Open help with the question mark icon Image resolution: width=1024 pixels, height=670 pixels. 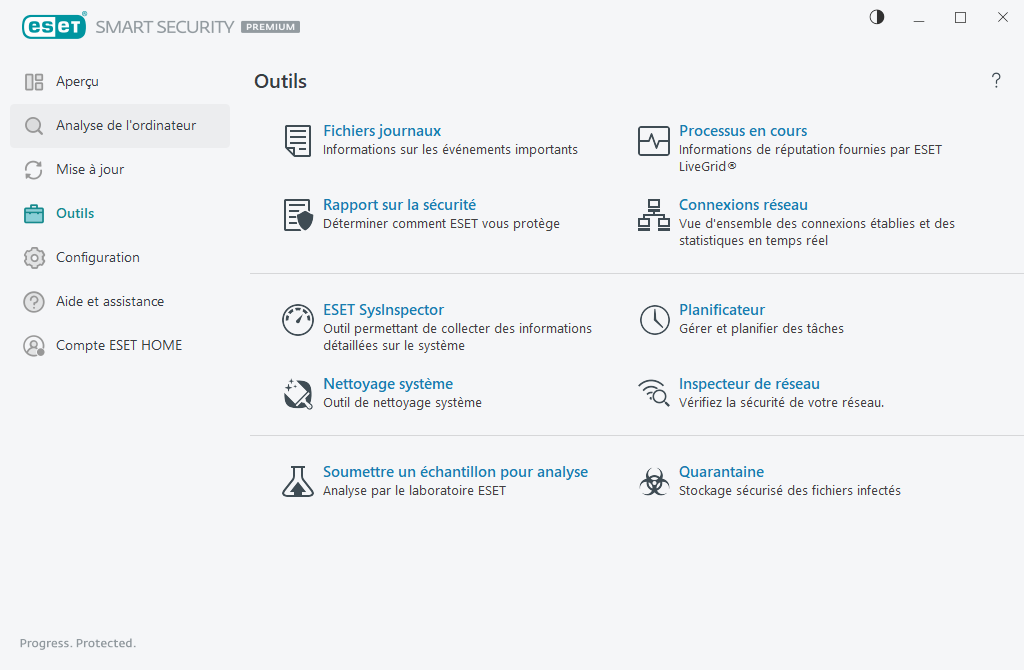click(996, 80)
